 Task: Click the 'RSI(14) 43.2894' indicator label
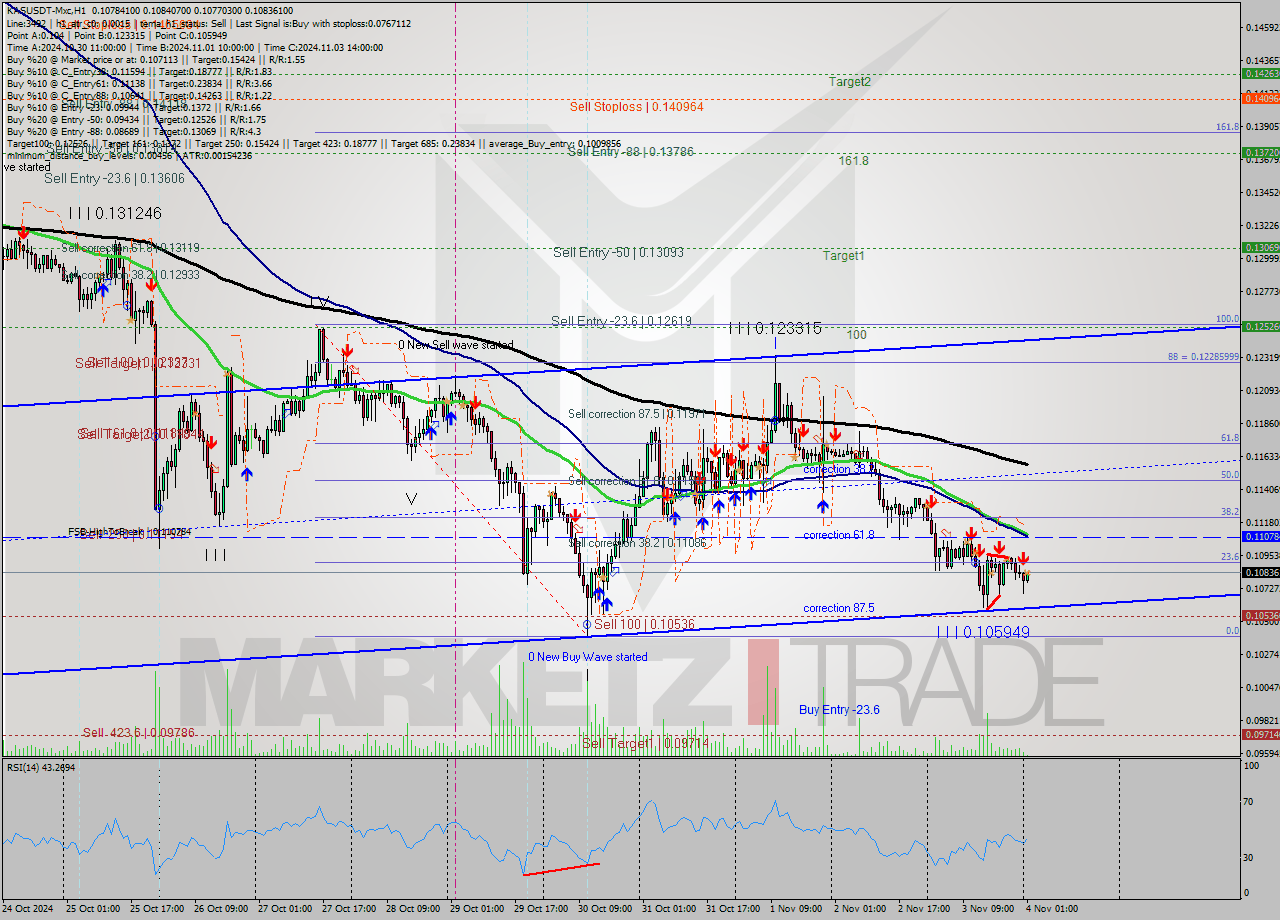(x=41, y=767)
